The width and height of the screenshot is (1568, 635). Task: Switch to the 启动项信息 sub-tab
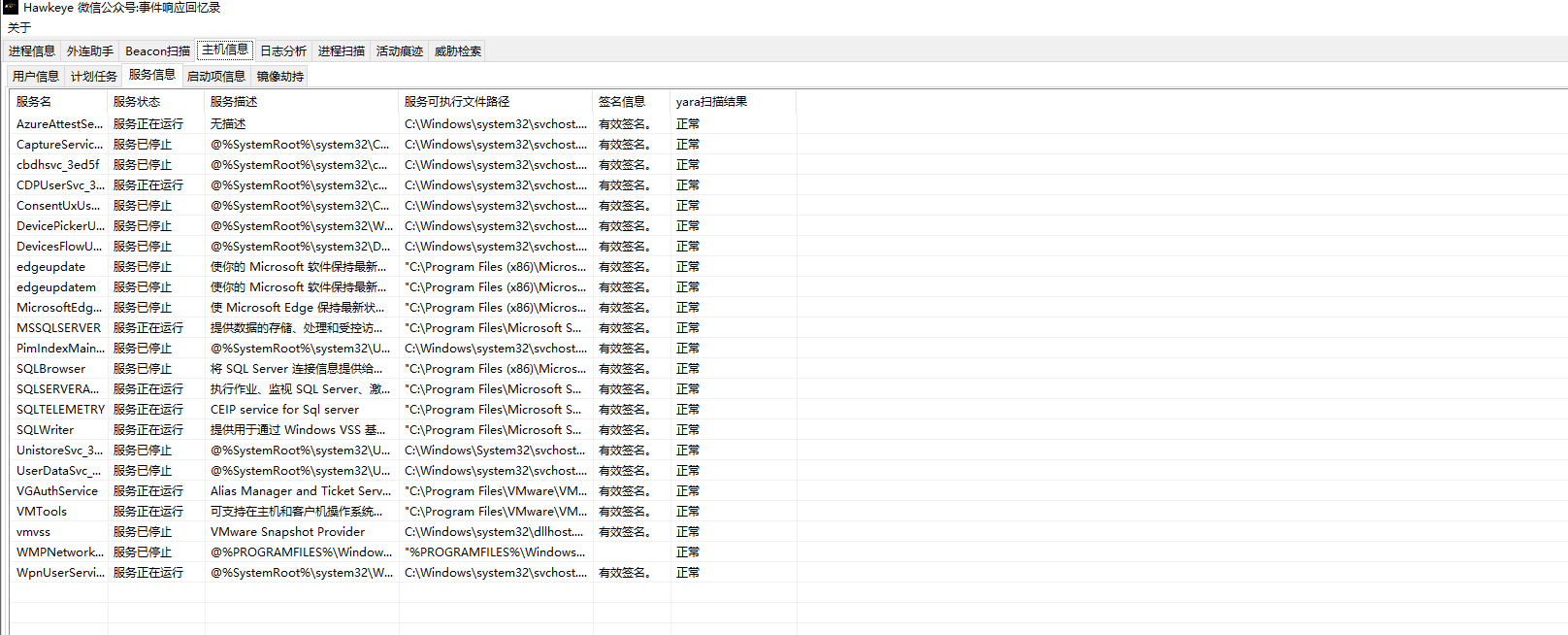click(216, 76)
